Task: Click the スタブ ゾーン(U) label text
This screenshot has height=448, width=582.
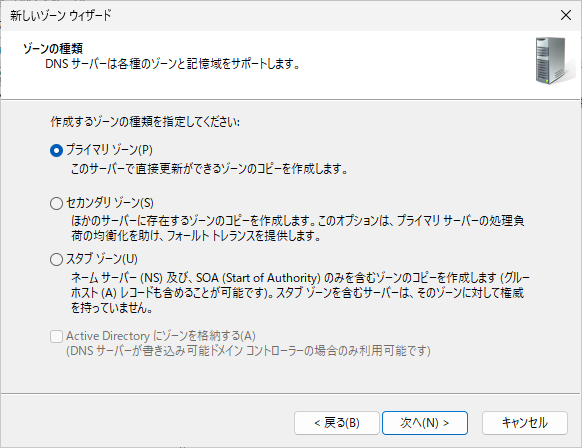Action: coord(102,259)
